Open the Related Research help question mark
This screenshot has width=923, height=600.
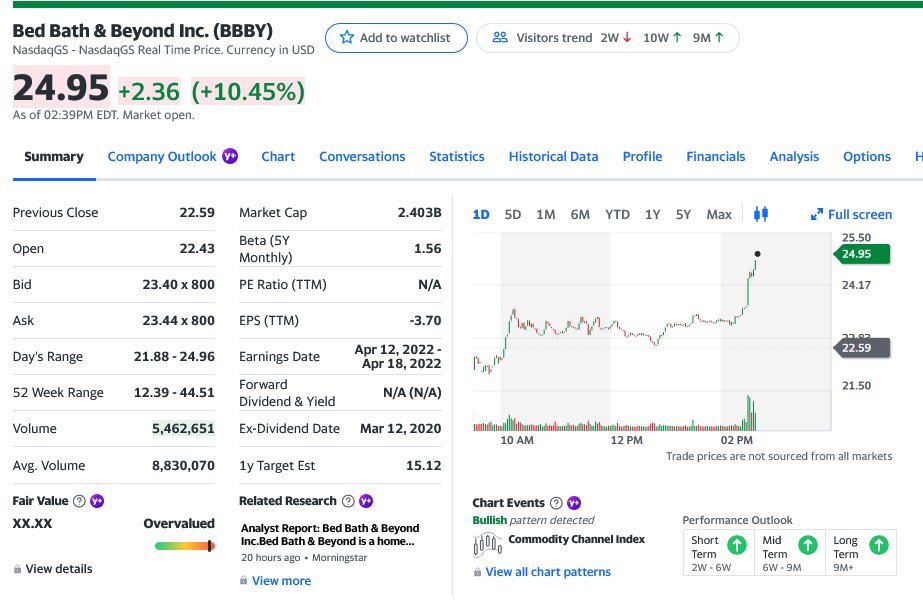coord(348,501)
